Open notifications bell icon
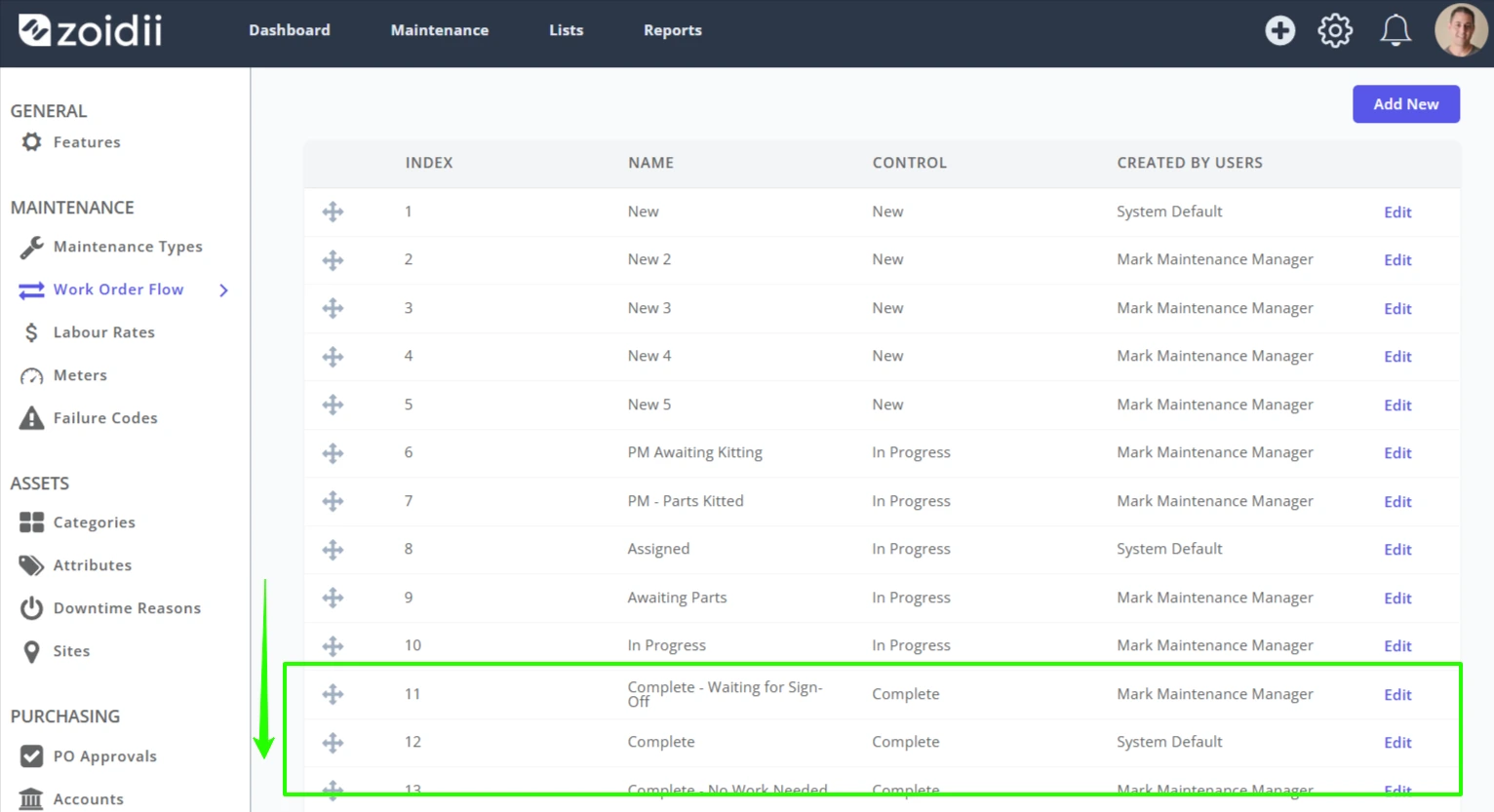This screenshot has height=812, width=1494. [x=1396, y=30]
